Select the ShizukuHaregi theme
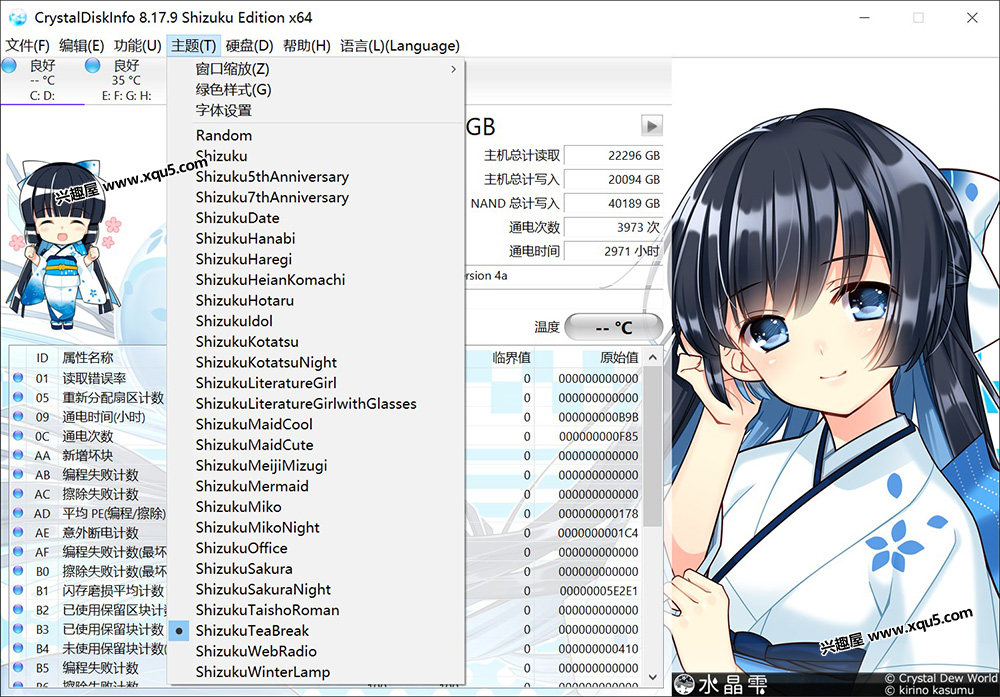Image resolution: width=1000 pixels, height=697 pixels. pyautogui.click(x=316, y=259)
